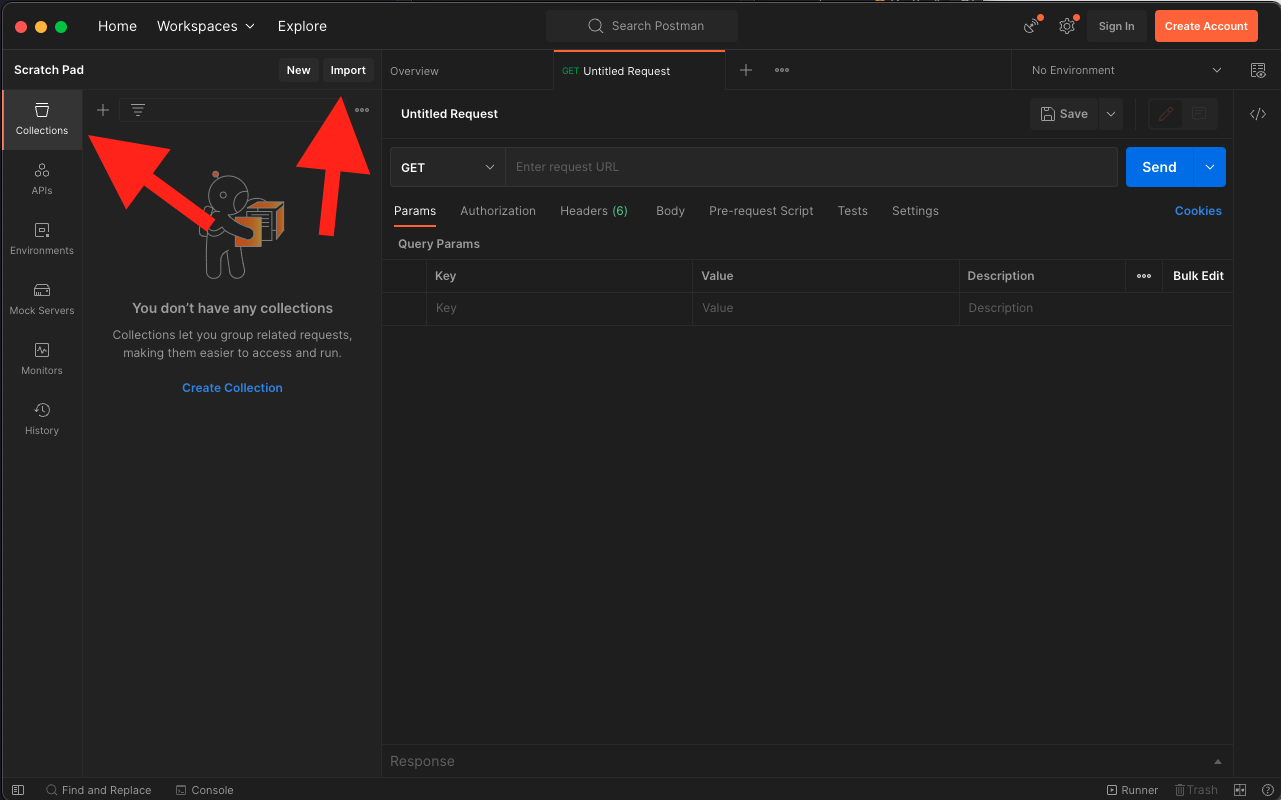Open the Trash
Image resolution: width=1281 pixels, height=800 pixels.
[x=1196, y=790]
